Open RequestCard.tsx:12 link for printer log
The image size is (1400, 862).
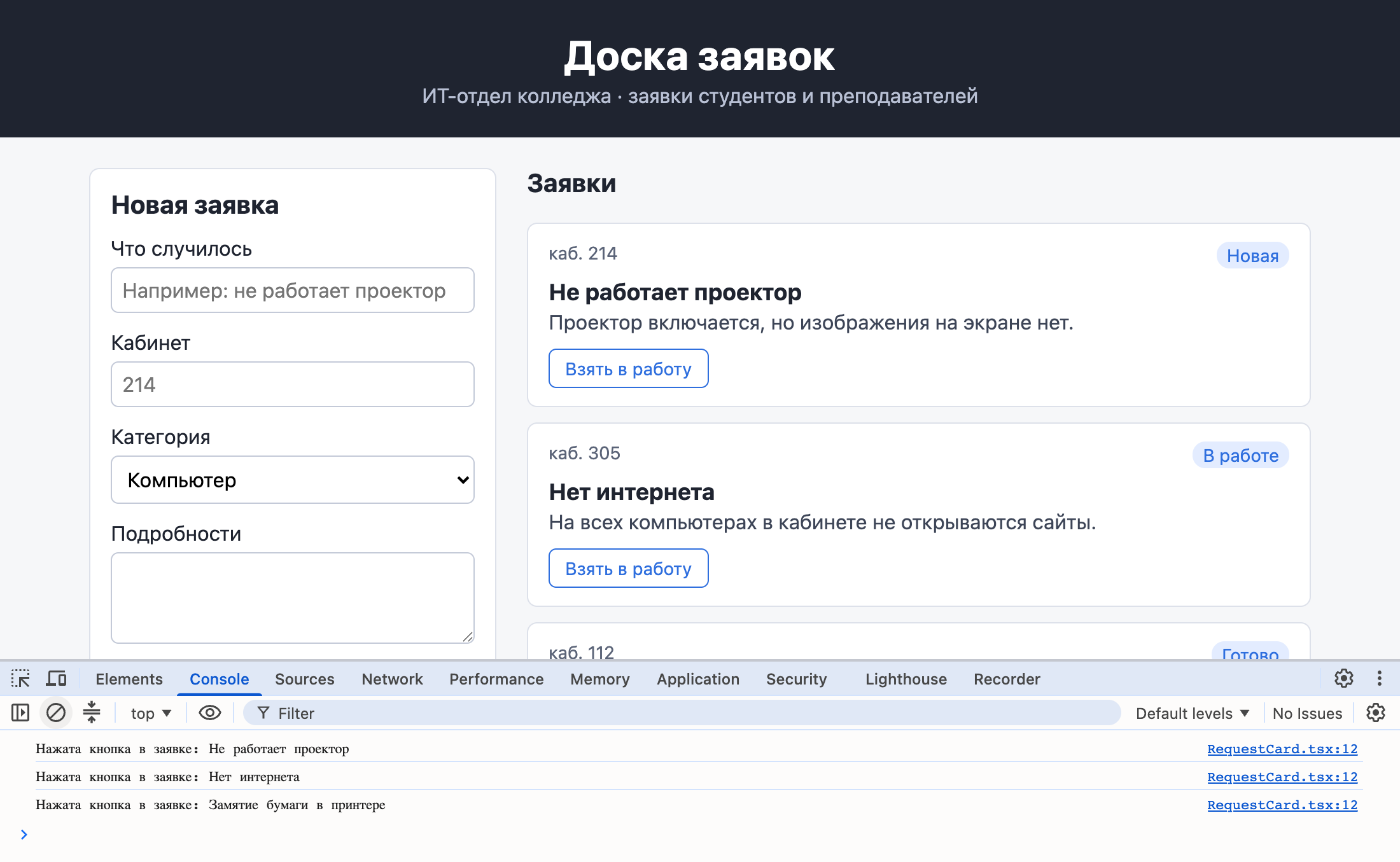[x=1282, y=805]
